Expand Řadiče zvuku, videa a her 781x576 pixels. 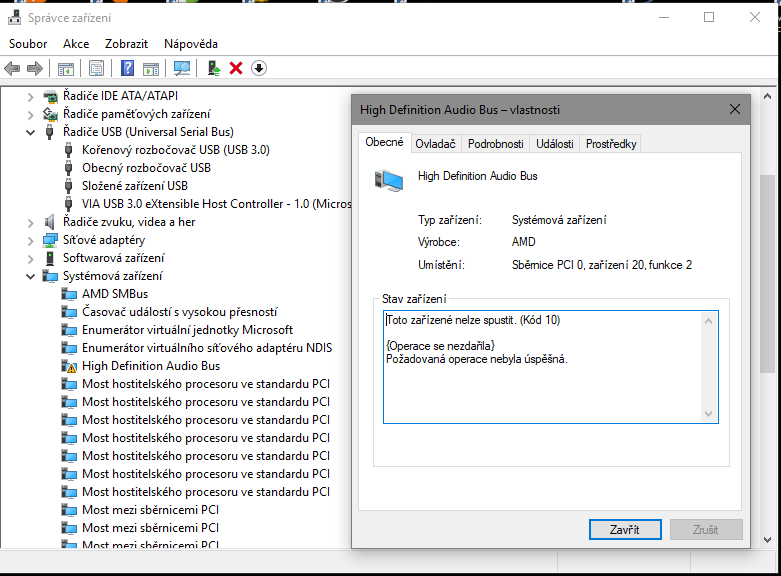(x=30, y=223)
